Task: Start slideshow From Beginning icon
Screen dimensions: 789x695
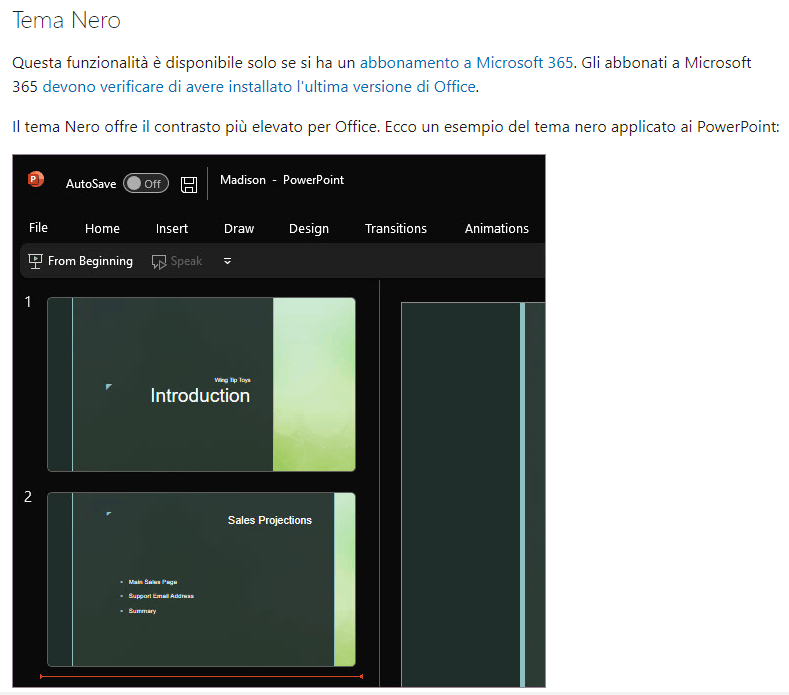Action: (35, 261)
